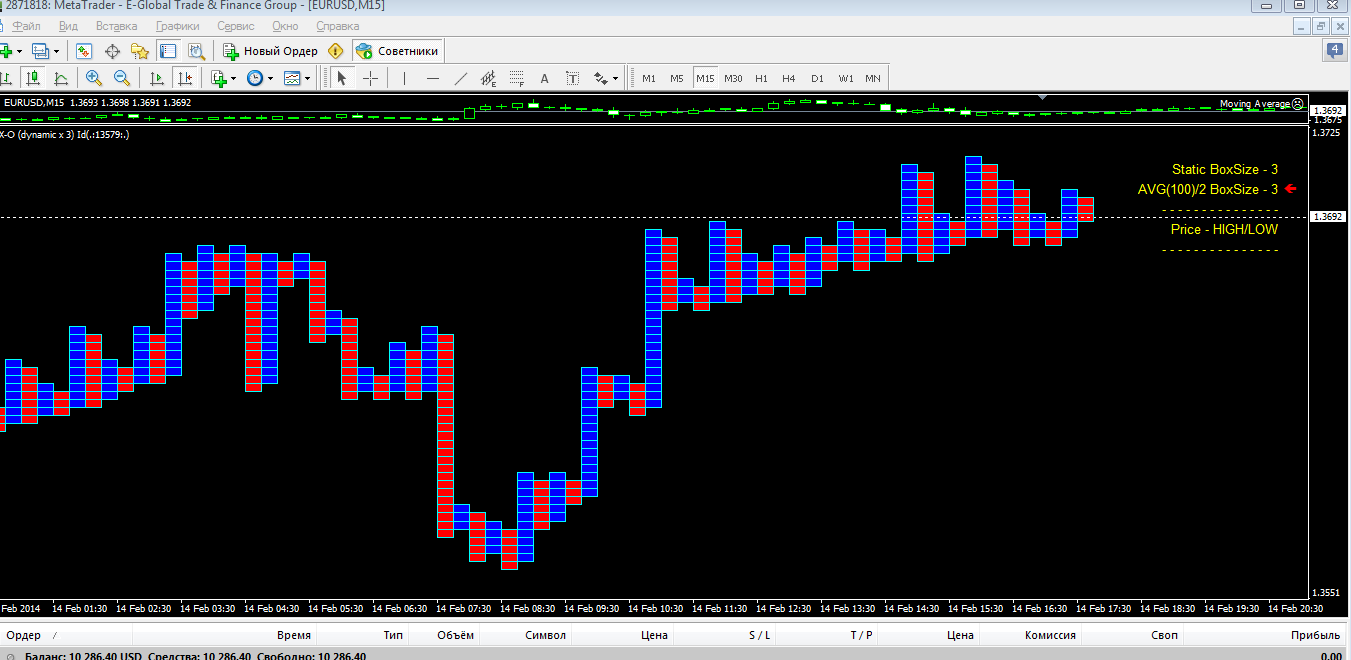Select the text label T tool
This screenshot has width=1351, height=660.
click(572, 78)
